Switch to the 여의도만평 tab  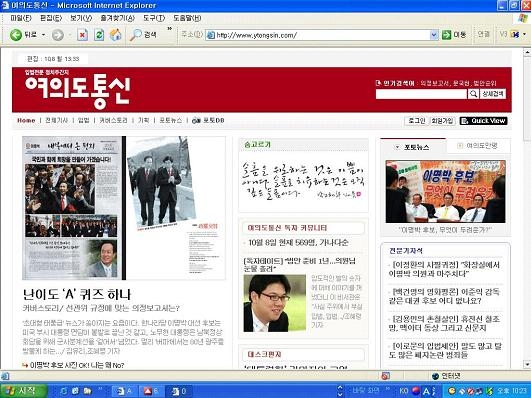478,146
